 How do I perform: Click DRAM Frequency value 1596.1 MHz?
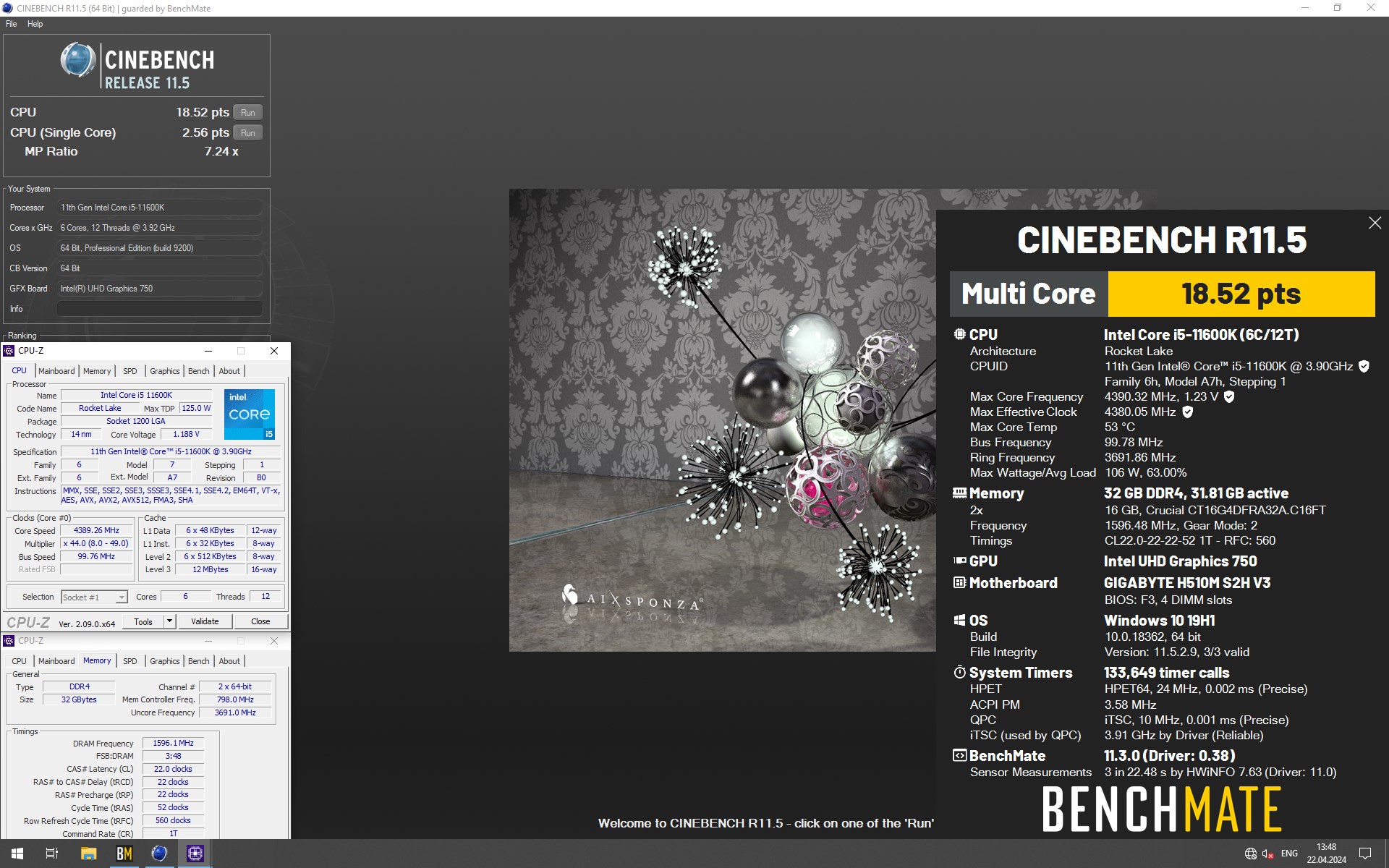click(173, 743)
